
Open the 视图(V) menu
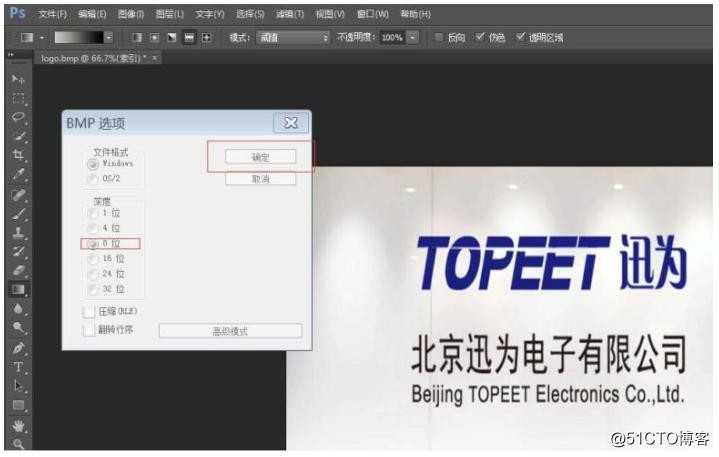tap(330, 14)
